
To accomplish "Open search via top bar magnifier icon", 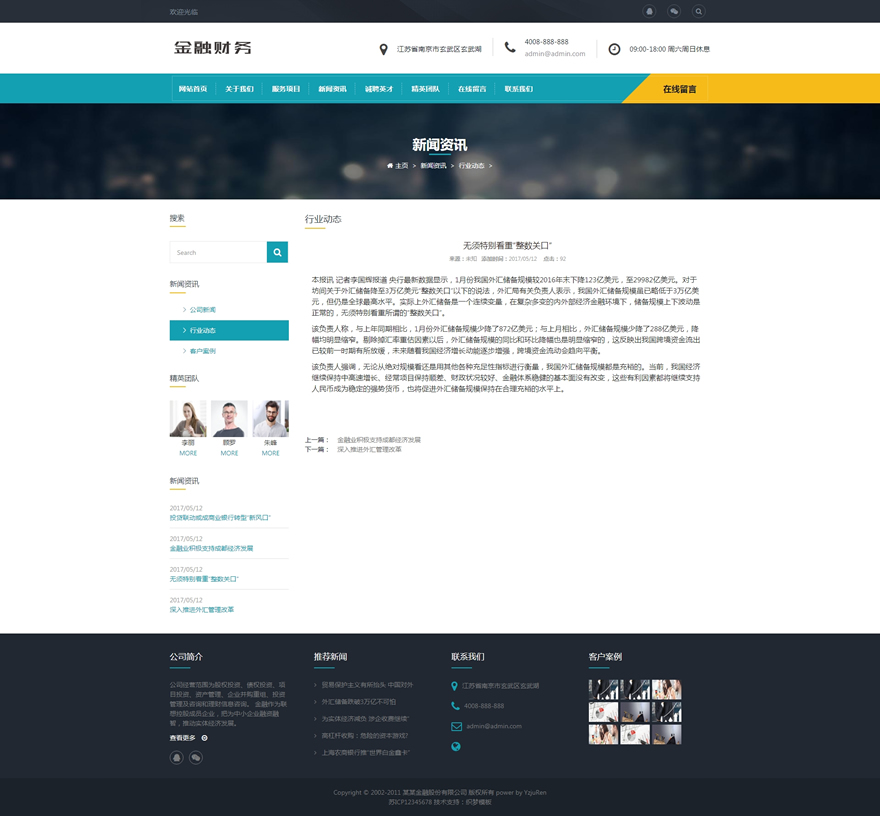I will click(x=699, y=11).
